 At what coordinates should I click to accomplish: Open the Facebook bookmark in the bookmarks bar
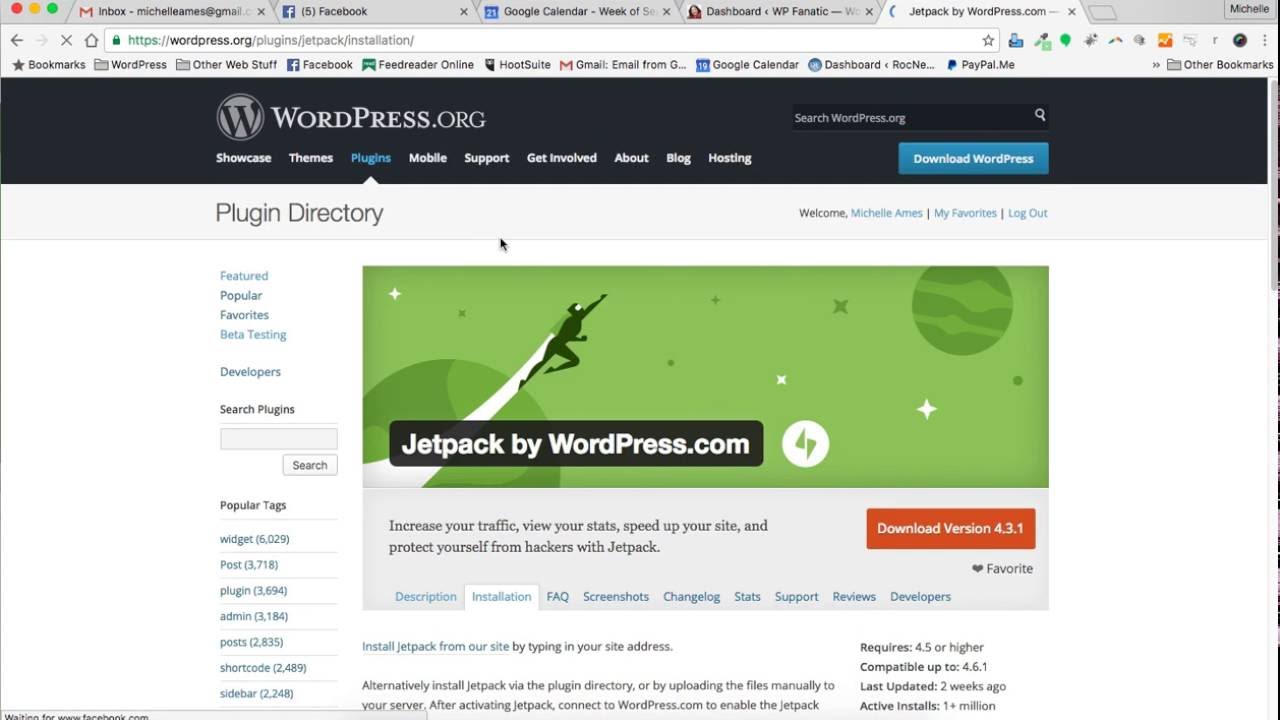pos(319,65)
